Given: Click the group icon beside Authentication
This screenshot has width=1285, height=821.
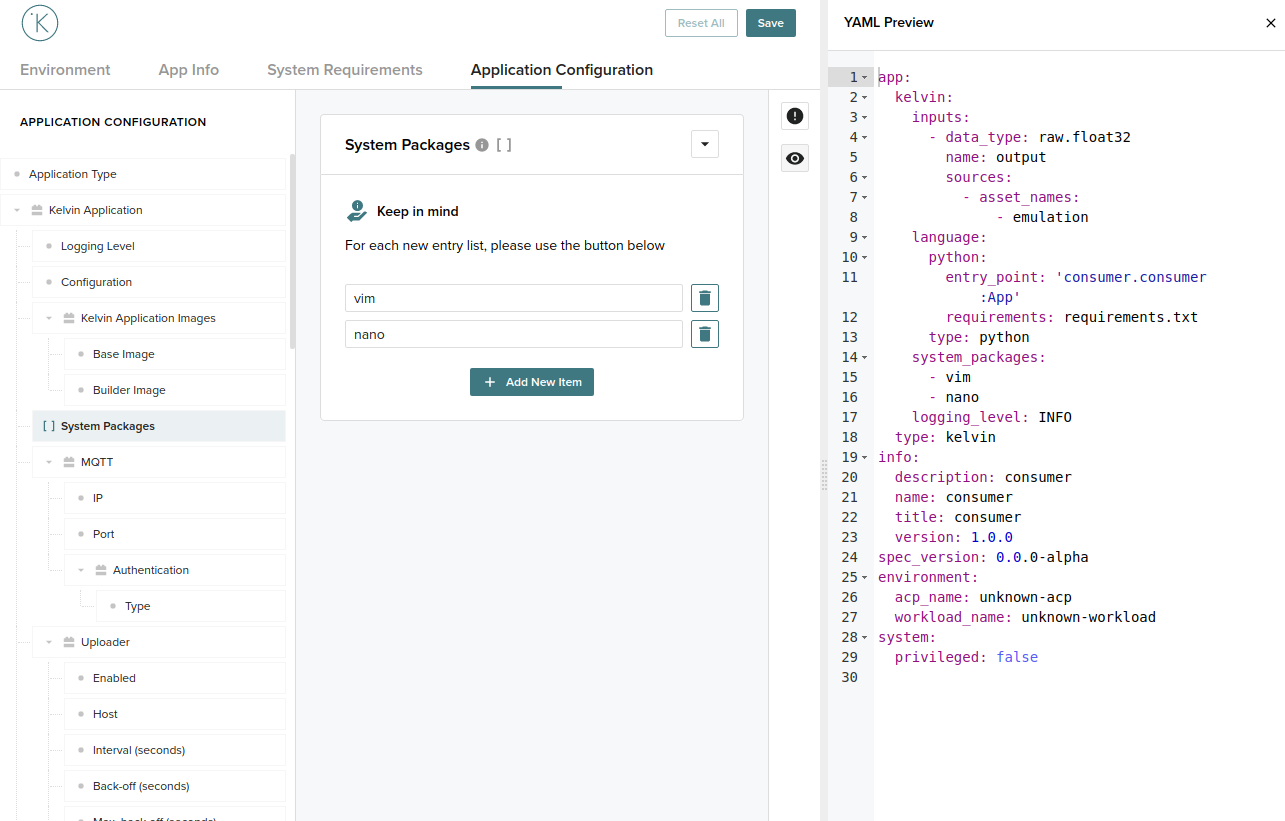Looking at the screenshot, I should (101, 570).
